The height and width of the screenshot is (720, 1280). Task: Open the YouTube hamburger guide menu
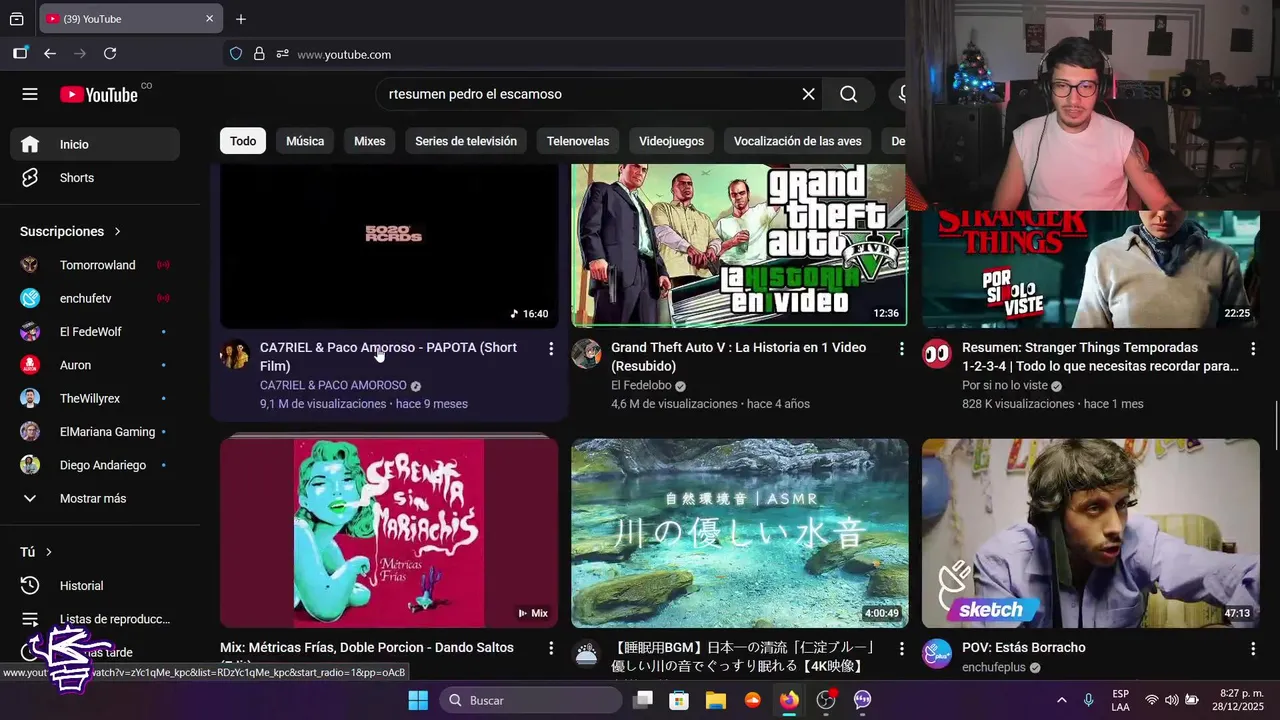click(x=30, y=94)
